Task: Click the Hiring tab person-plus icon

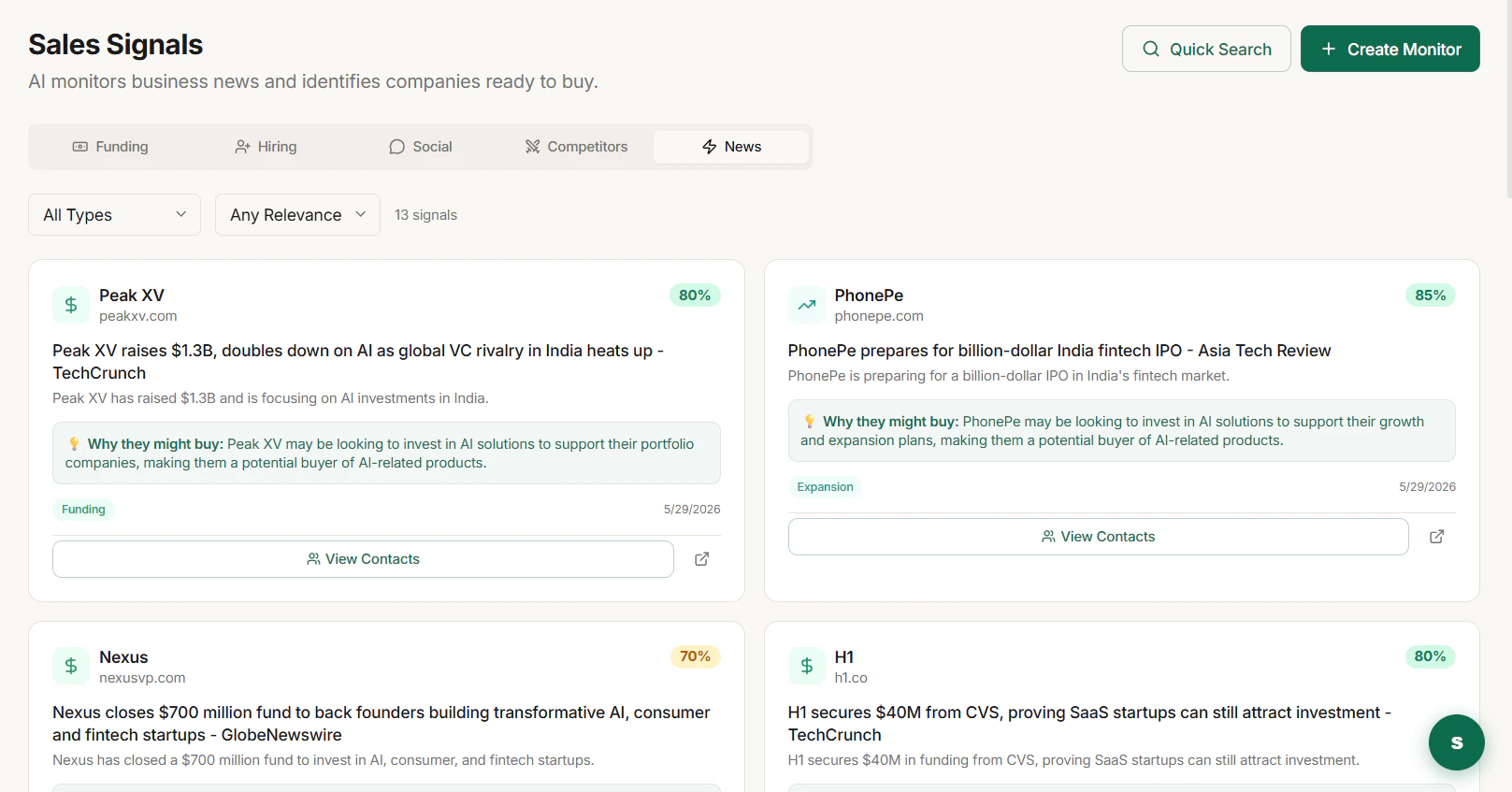Action: [x=242, y=147]
